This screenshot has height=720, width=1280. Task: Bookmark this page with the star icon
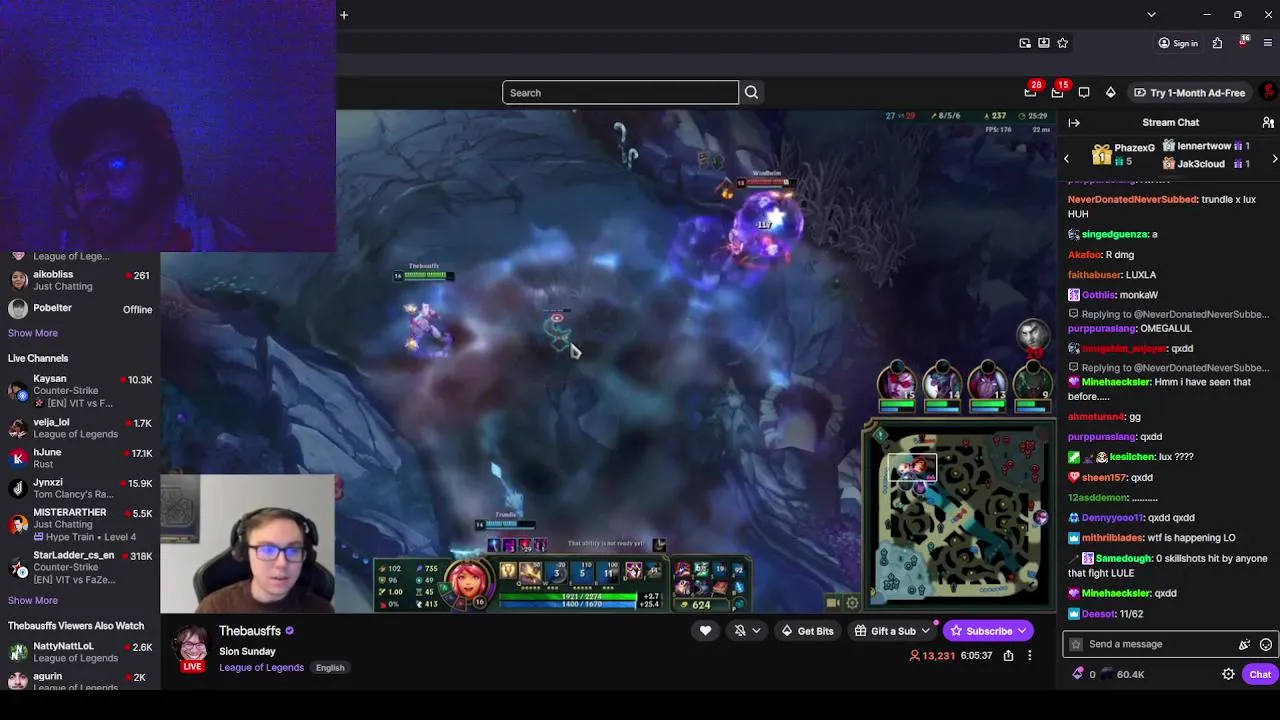pos(1062,43)
